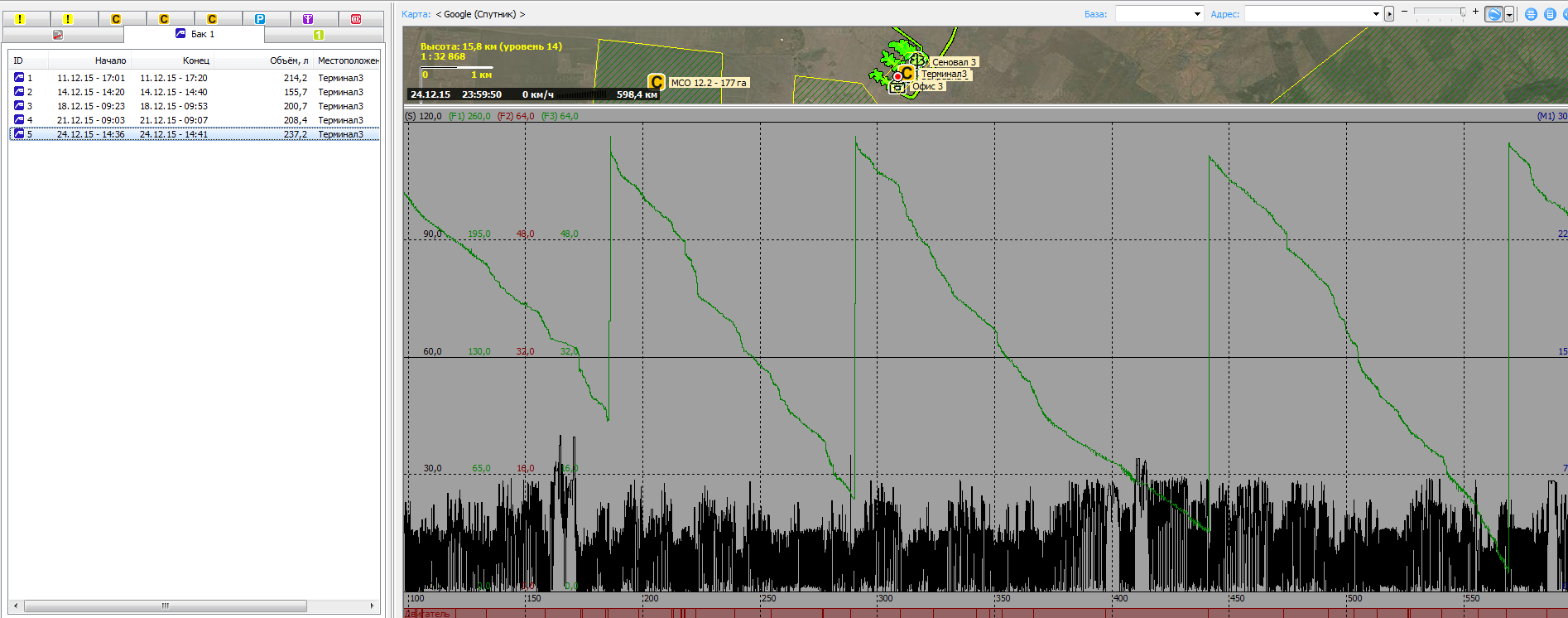The width and height of the screenshot is (1568, 618).
Task: Click the Google (Спутник) map type label
Action: click(x=479, y=14)
